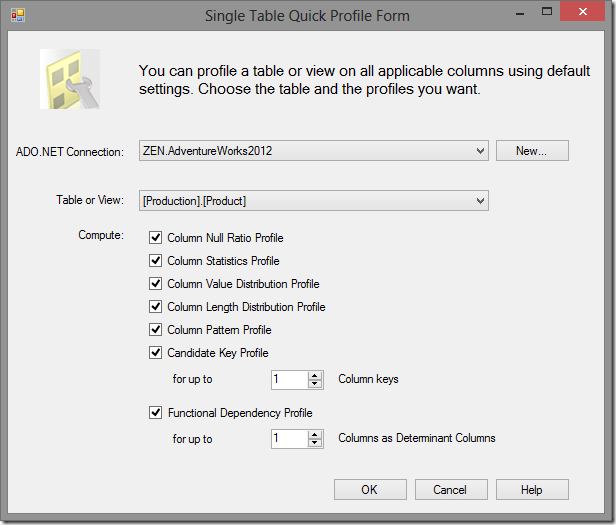Toggle the Functional Dependency Profile checkbox
The image size is (616, 525).
pyautogui.click(x=155, y=413)
